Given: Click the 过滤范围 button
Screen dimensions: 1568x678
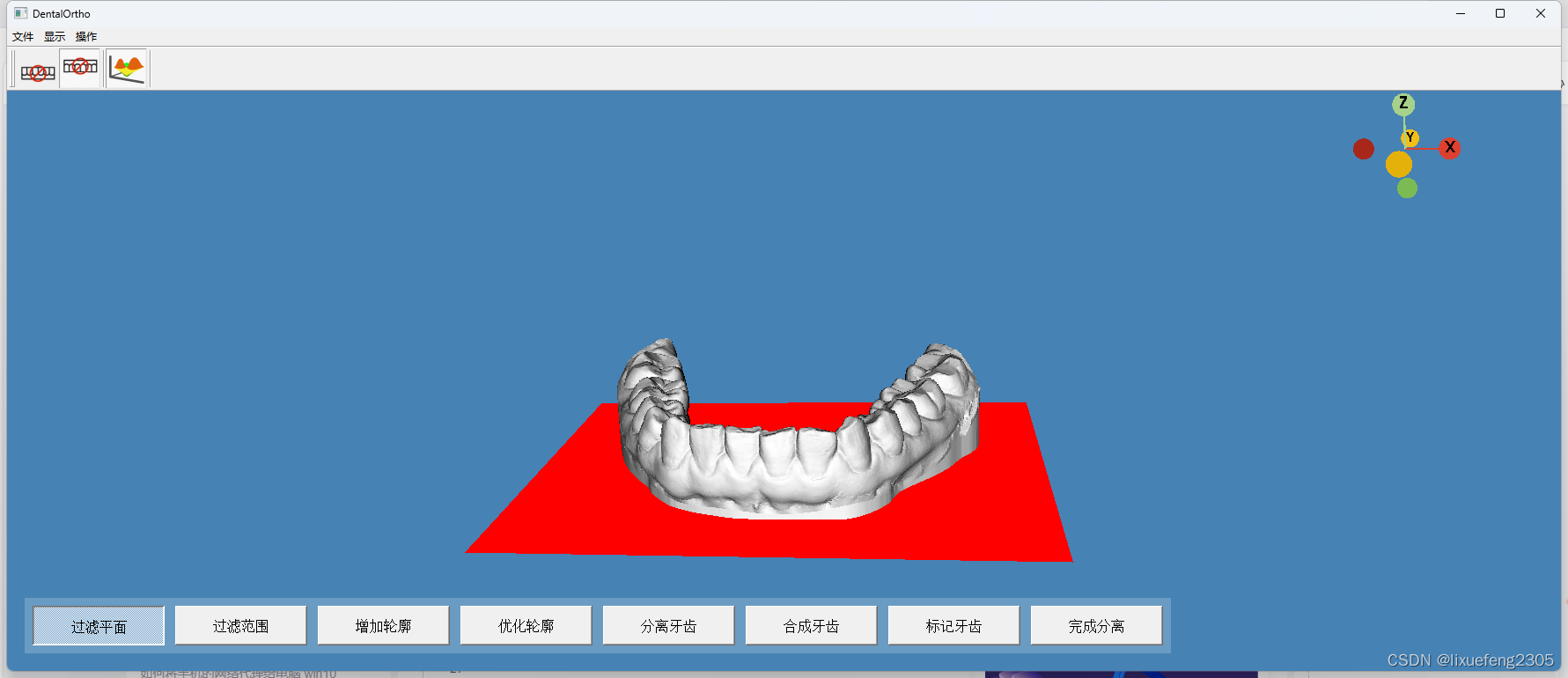Looking at the screenshot, I should pyautogui.click(x=240, y=626).
